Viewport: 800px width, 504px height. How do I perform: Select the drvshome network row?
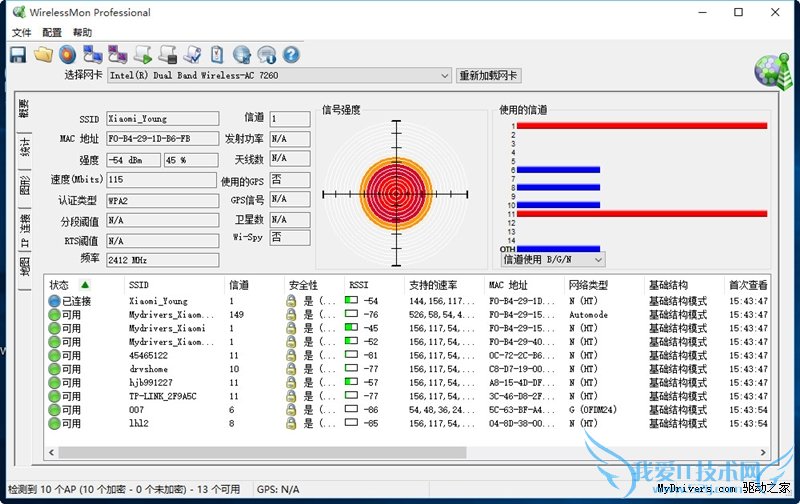coord(408,369)
